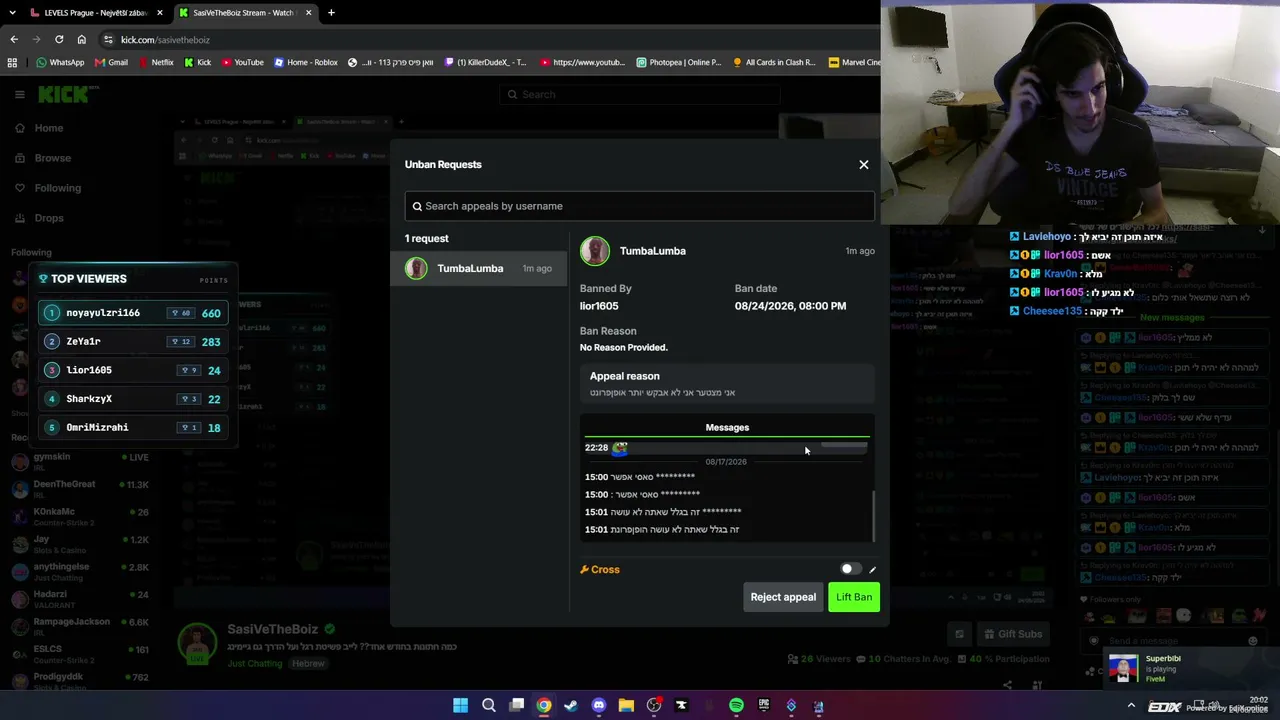1280x720 pixels.
Task: Open the gymskin channel in the sidebar
Action: tap(80, 461)
